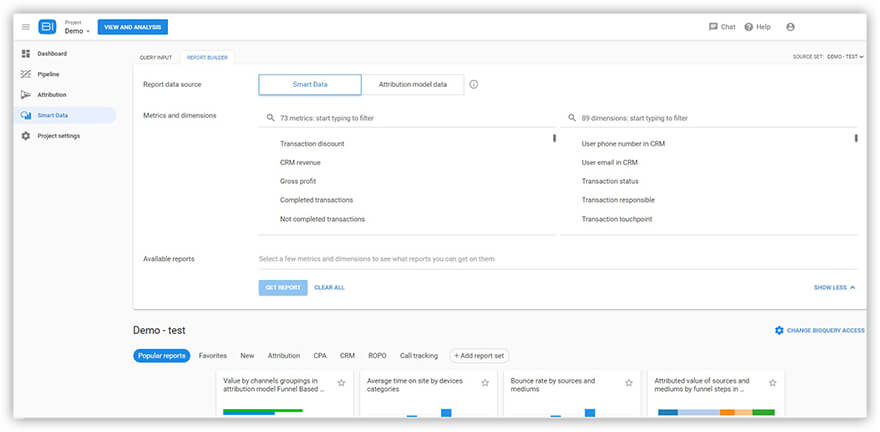Select Attribution model data source
The height and width of the screenshot is (432, 880).
(413, 85)
